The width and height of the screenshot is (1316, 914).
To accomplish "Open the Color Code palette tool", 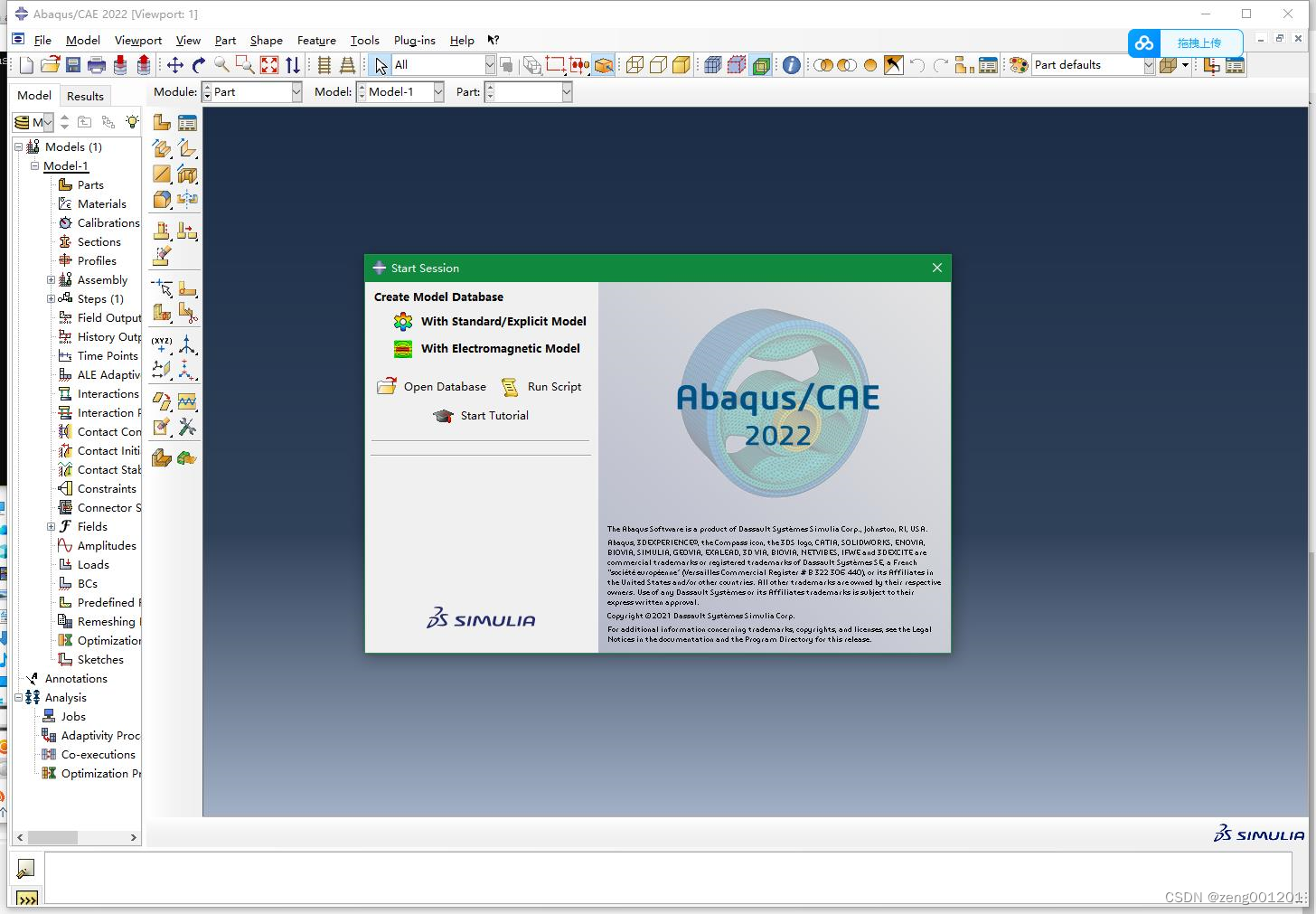I will coord(1019,65).
